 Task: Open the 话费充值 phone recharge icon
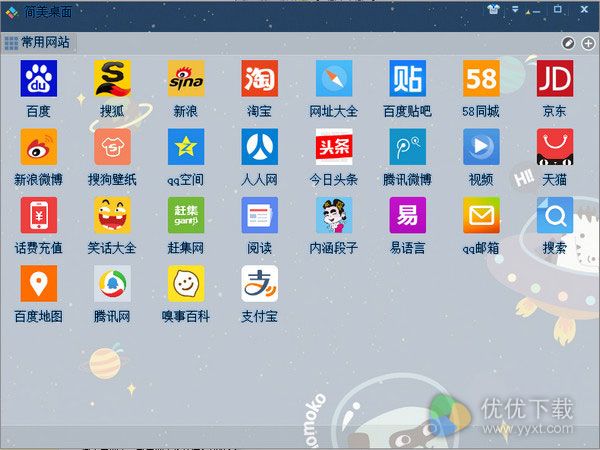point(39,215)
